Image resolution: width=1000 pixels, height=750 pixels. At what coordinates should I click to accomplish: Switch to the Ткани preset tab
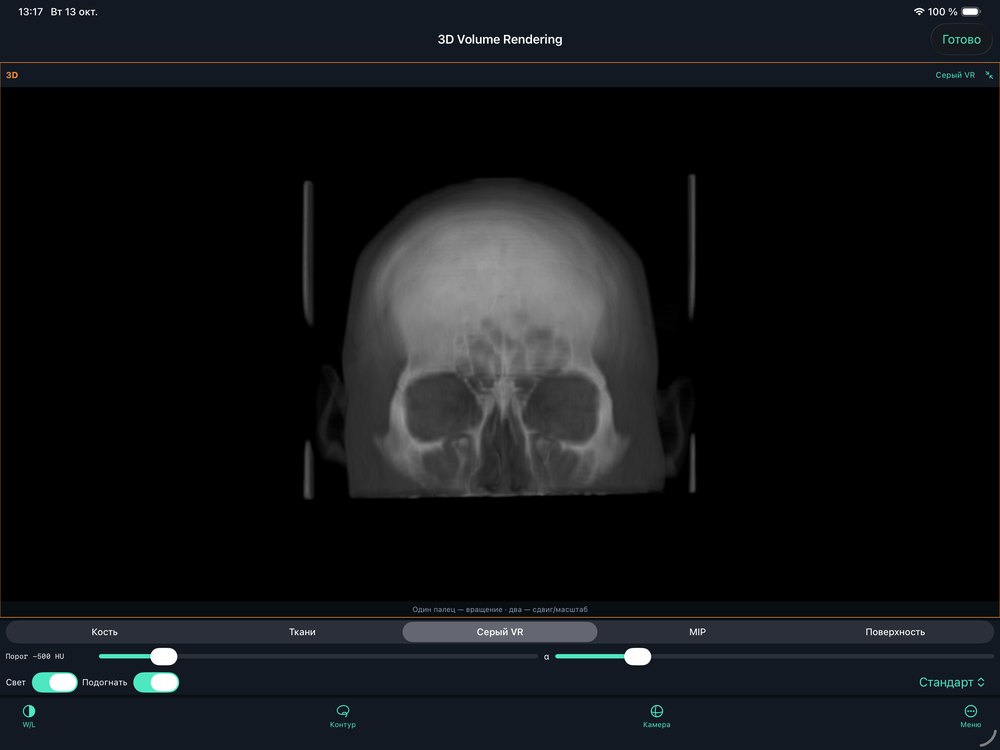pyautogui.click(x=302, y=632)
